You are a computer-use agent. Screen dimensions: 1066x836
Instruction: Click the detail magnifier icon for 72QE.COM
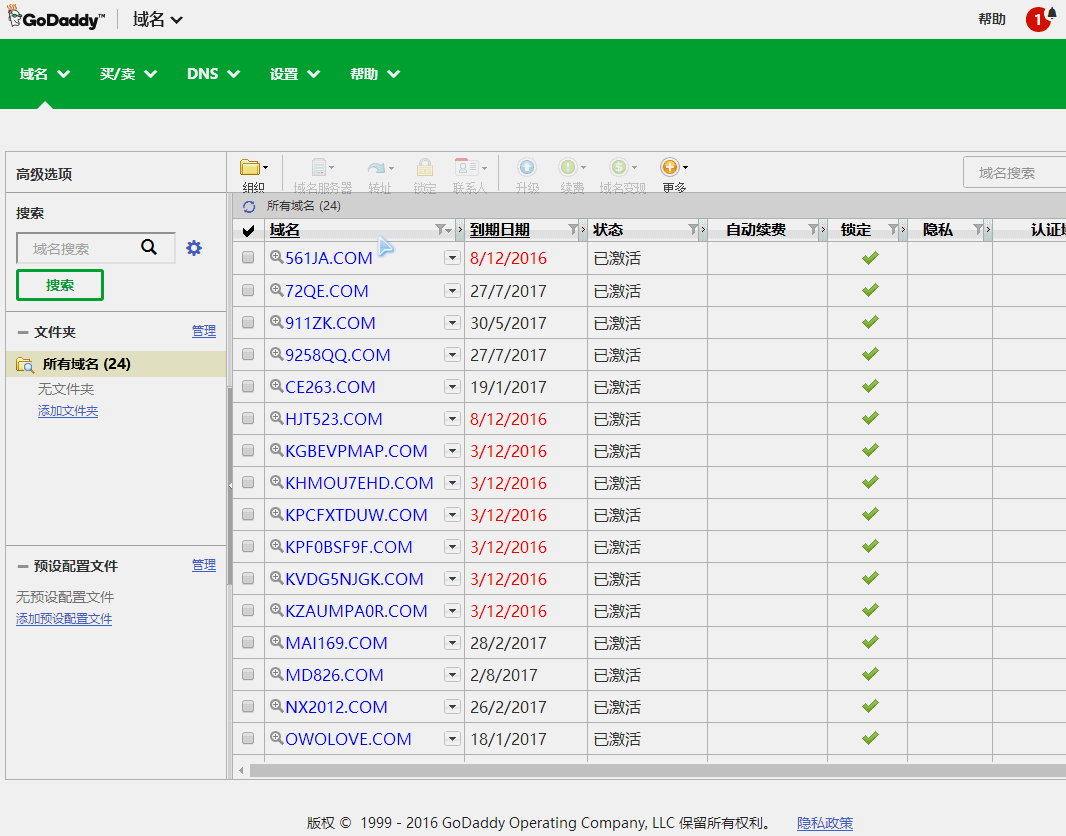click(x=276, y=290)
